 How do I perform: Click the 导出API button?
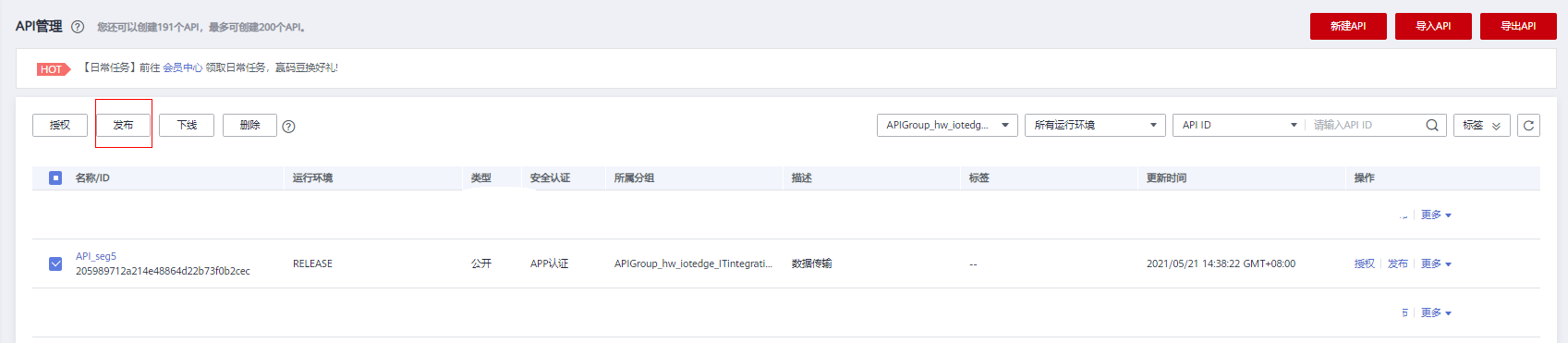(x=1518, y=26)
